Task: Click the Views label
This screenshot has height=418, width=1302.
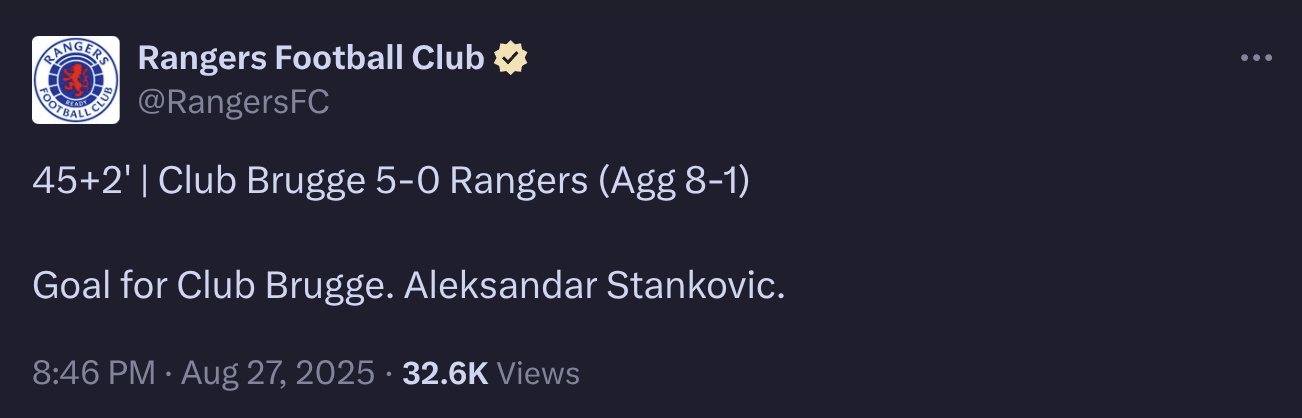Action: [x=538, y=373]
